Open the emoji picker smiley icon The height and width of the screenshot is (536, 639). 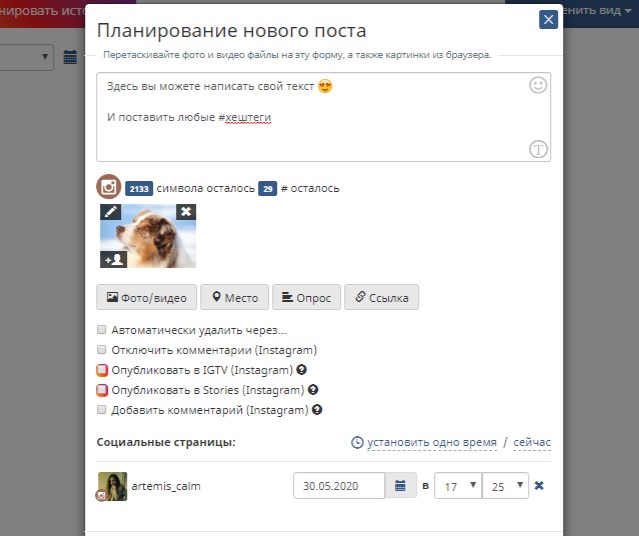pos(538,85)
